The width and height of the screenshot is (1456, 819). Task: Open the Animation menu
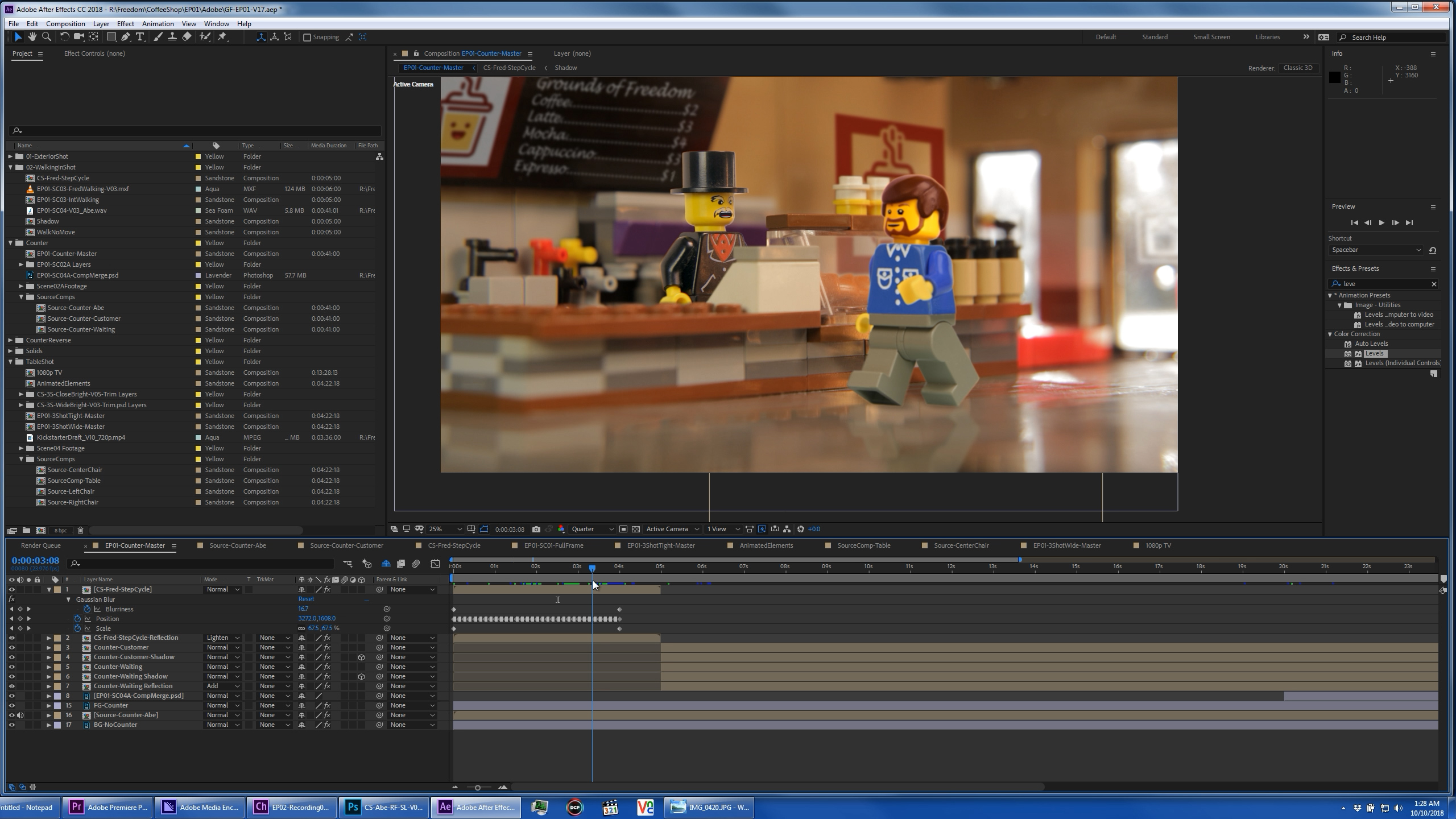[x=158, y=24]
